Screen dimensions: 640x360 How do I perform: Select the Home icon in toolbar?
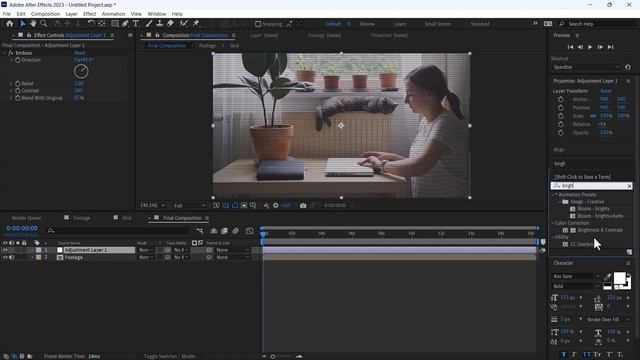tap(10, 24)
